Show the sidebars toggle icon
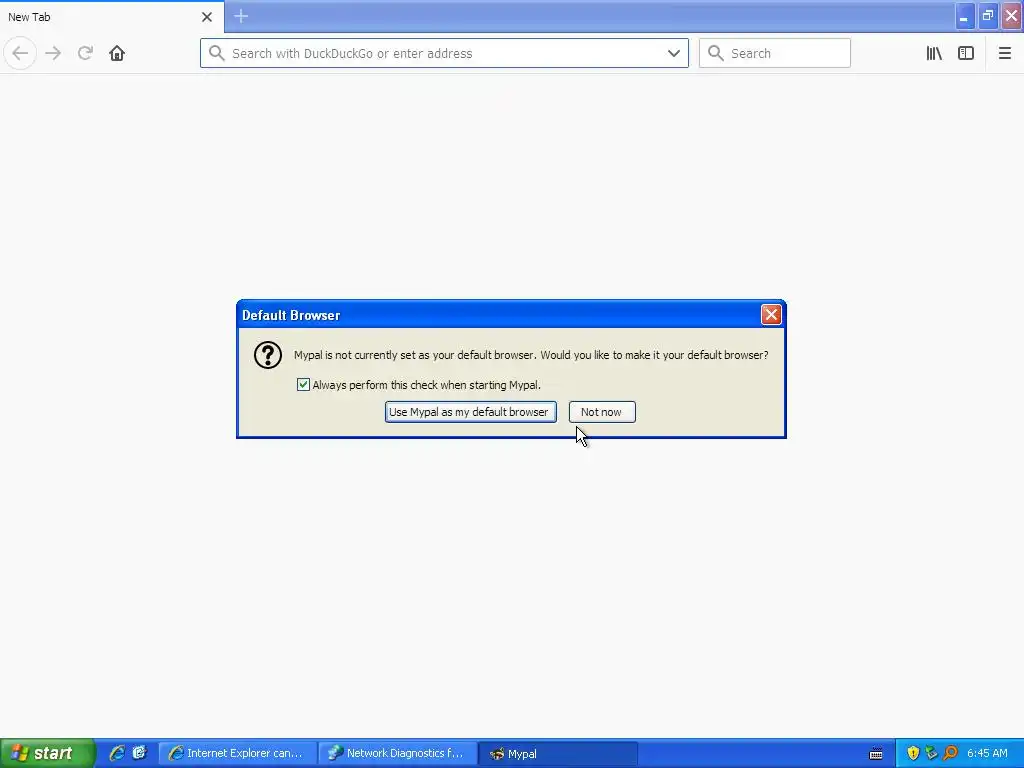The image size is (1024, 768). (966, 53)
